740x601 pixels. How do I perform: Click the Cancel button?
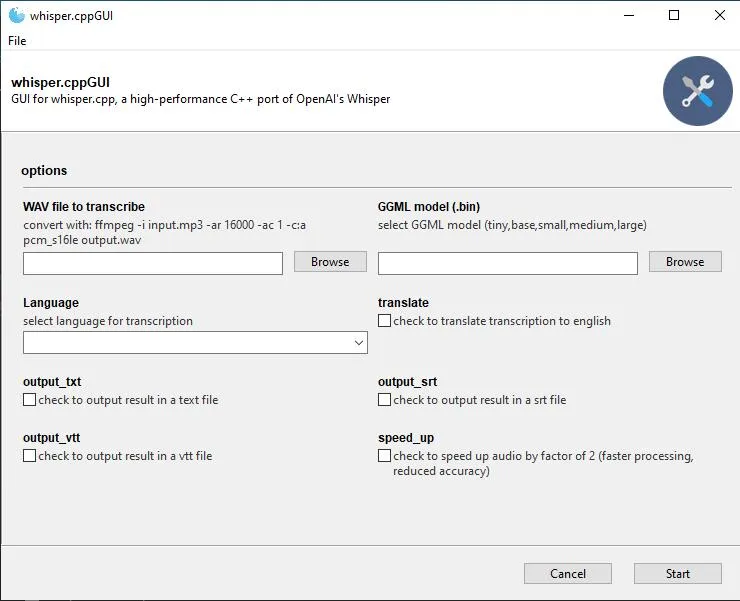pos(568,574)
